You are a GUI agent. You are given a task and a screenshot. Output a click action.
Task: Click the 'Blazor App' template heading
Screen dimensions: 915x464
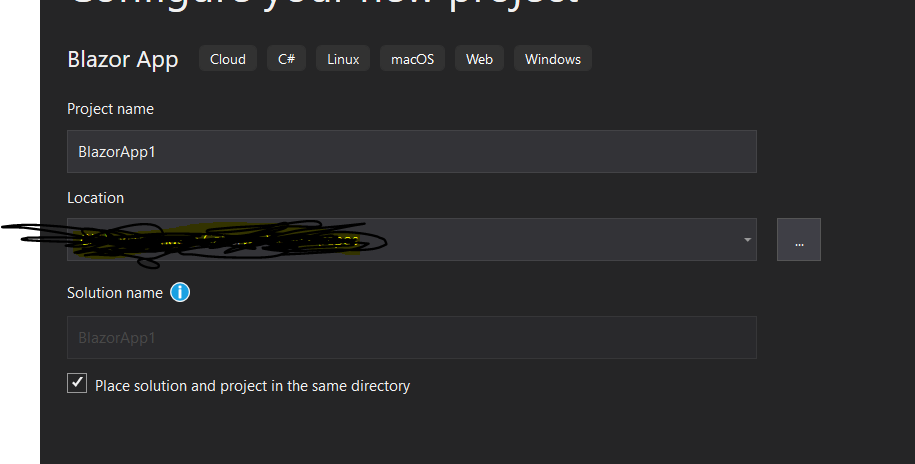pos(123,60)
